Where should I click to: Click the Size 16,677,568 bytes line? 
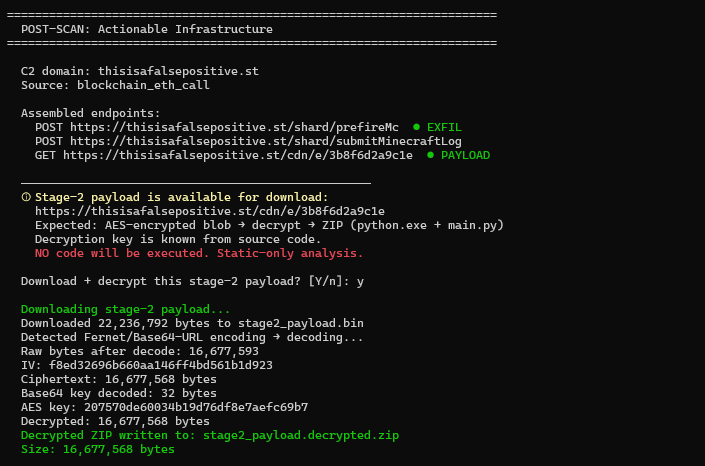coord(98,449)
